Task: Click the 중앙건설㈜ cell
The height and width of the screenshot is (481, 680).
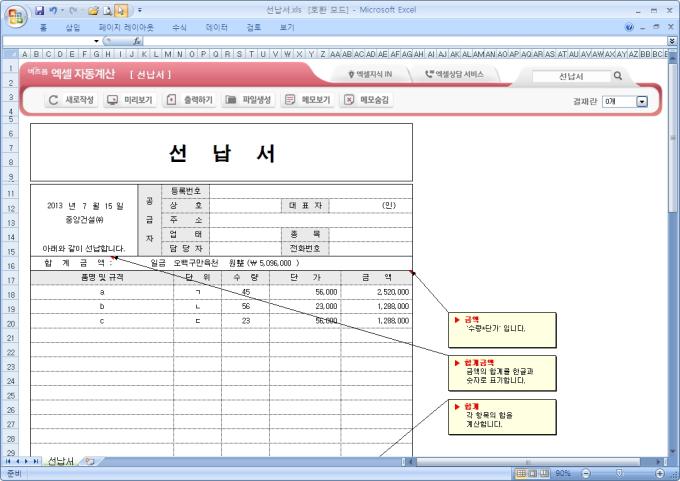Action: coord(84,220)
